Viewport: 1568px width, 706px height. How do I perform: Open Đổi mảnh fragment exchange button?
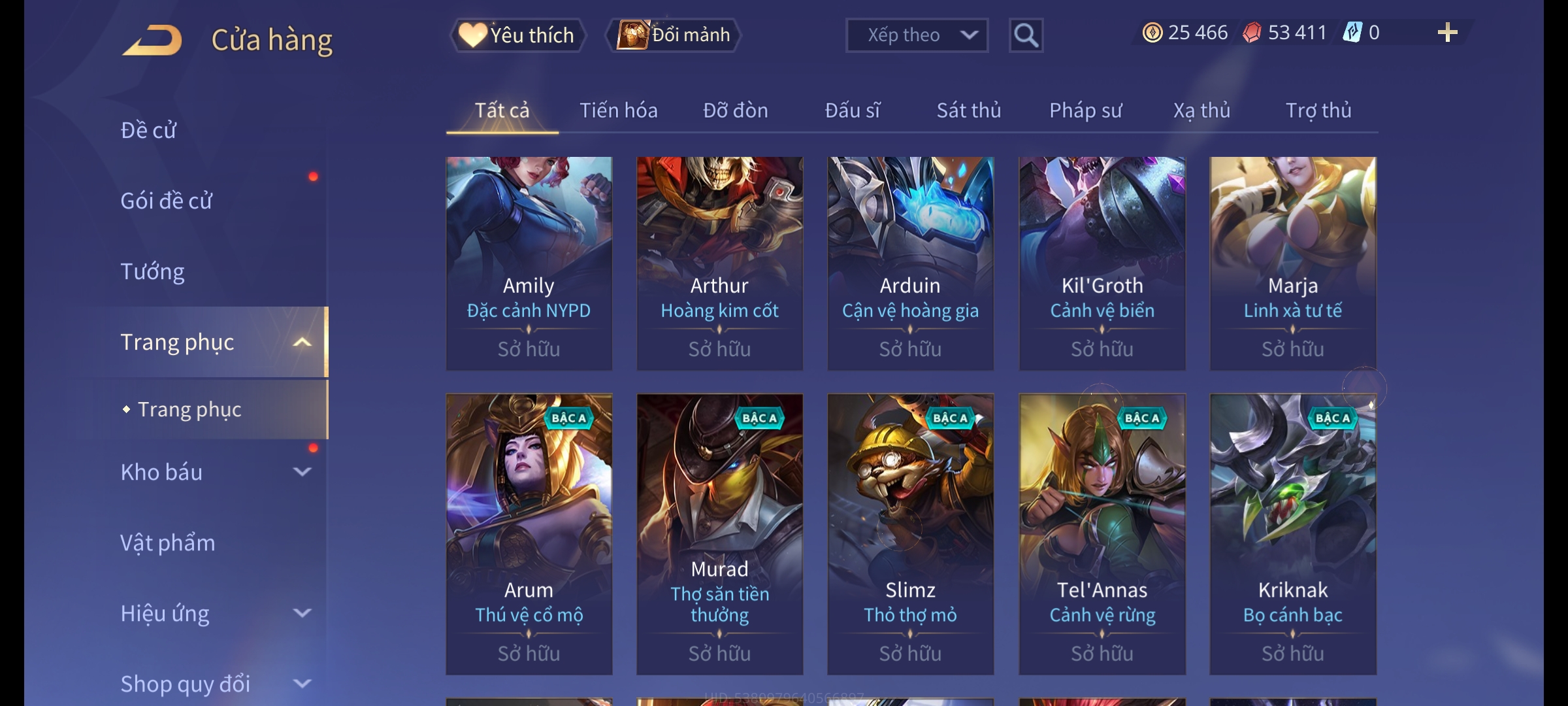(x=674, y=35)
